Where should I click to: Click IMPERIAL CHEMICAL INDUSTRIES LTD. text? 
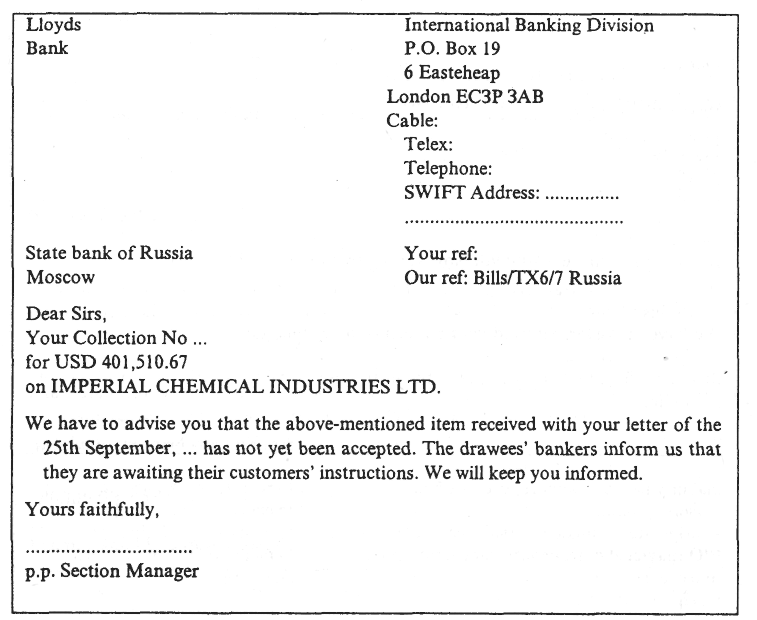[x=246, y=386]
